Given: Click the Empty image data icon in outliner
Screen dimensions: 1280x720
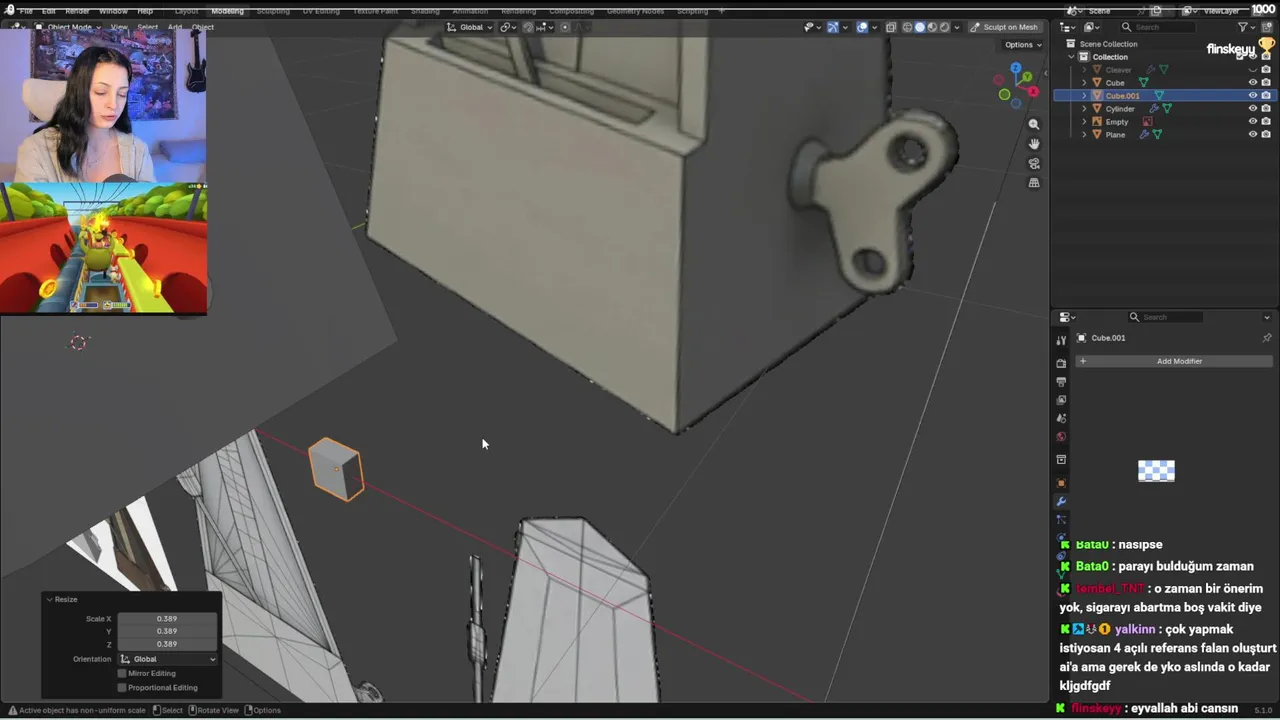Looking at the screenshot, I should click(1147, 122).
